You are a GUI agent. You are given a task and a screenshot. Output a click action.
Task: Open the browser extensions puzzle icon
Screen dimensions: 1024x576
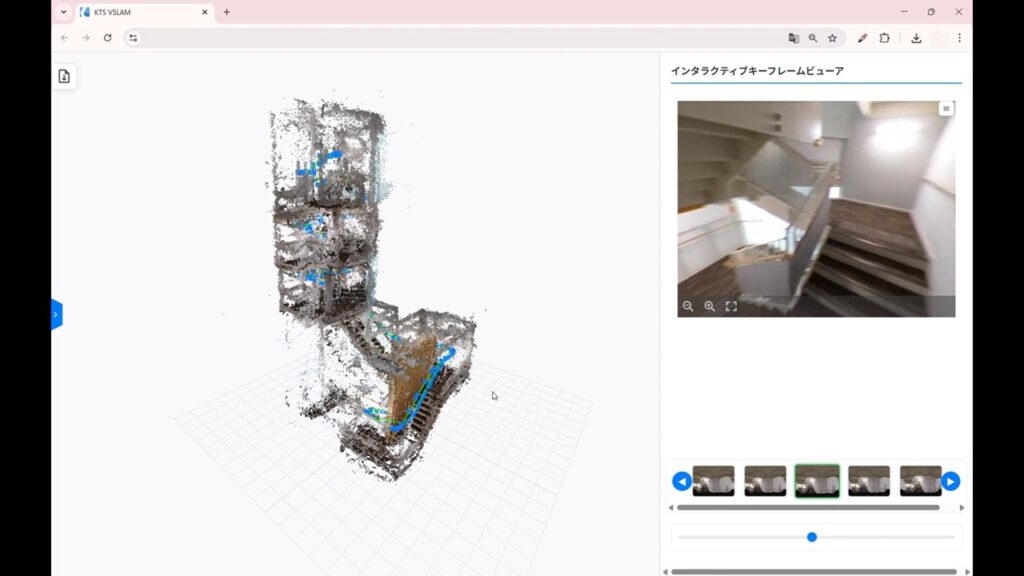coord(884,38)
